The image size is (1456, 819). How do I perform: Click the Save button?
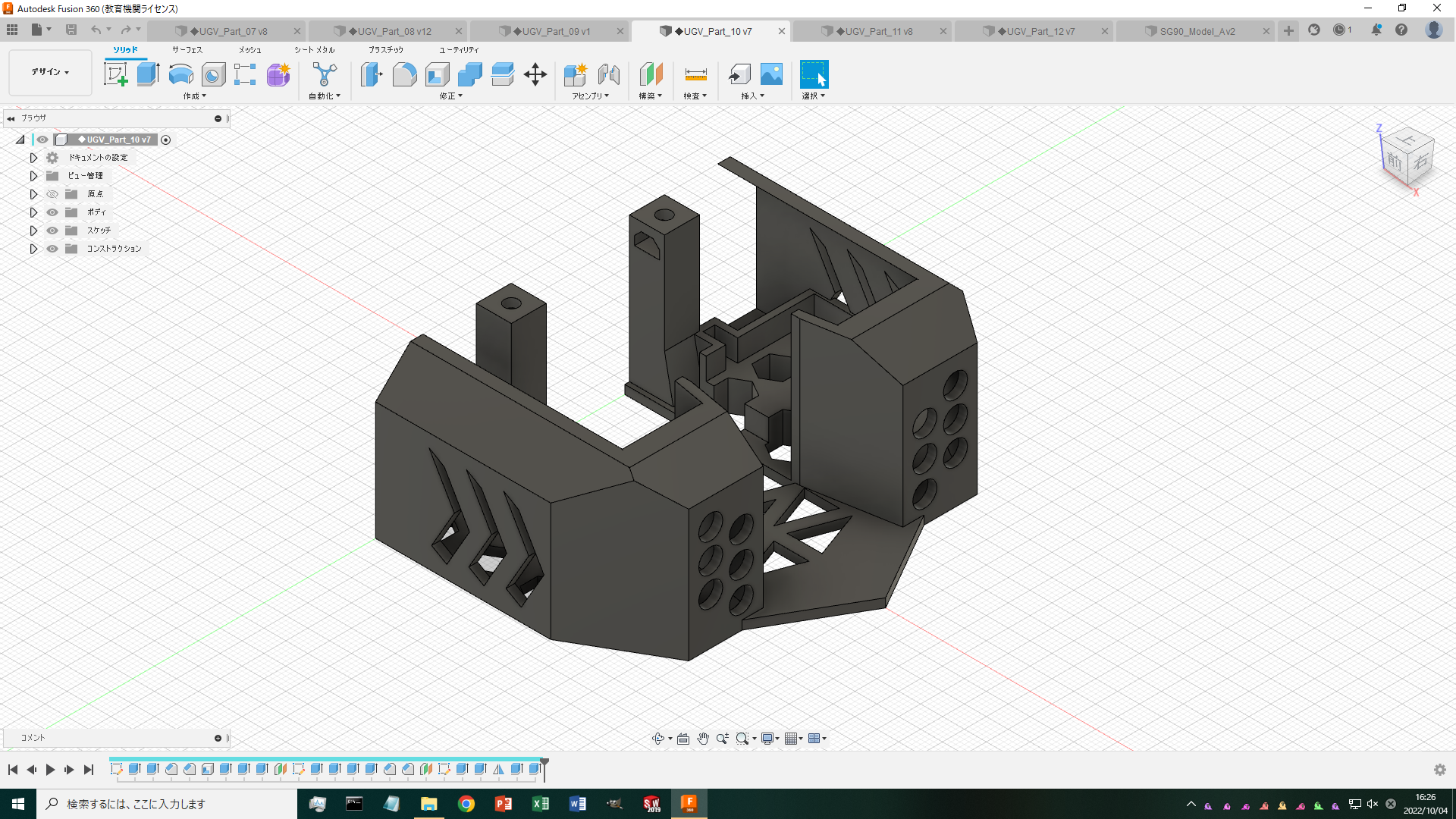pos(71,30)
